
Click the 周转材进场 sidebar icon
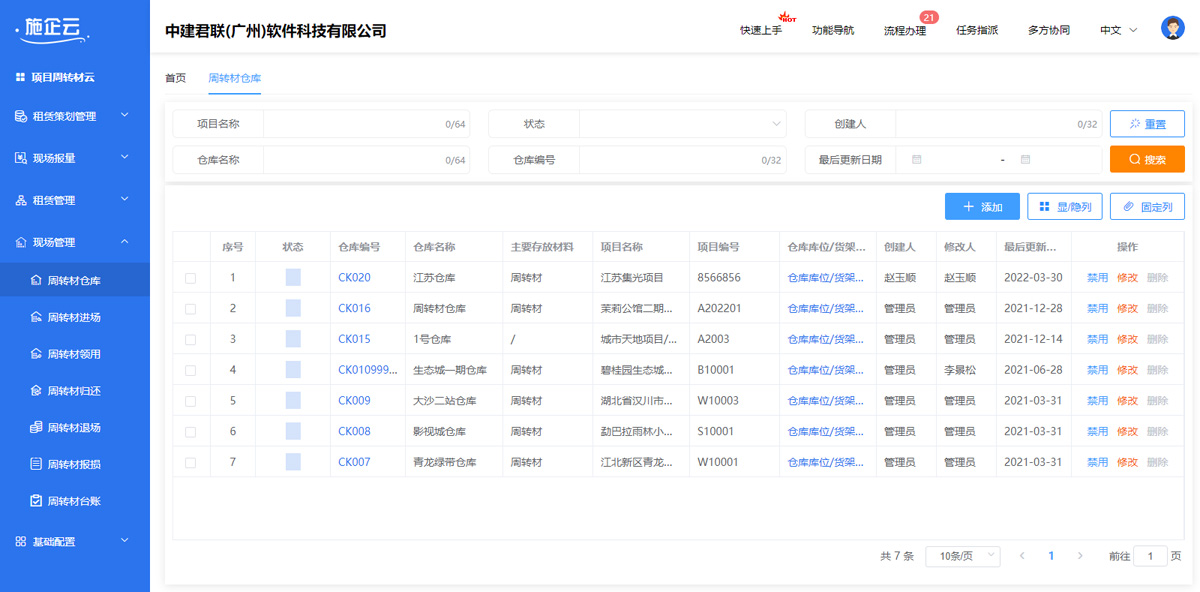click(36, 318)
